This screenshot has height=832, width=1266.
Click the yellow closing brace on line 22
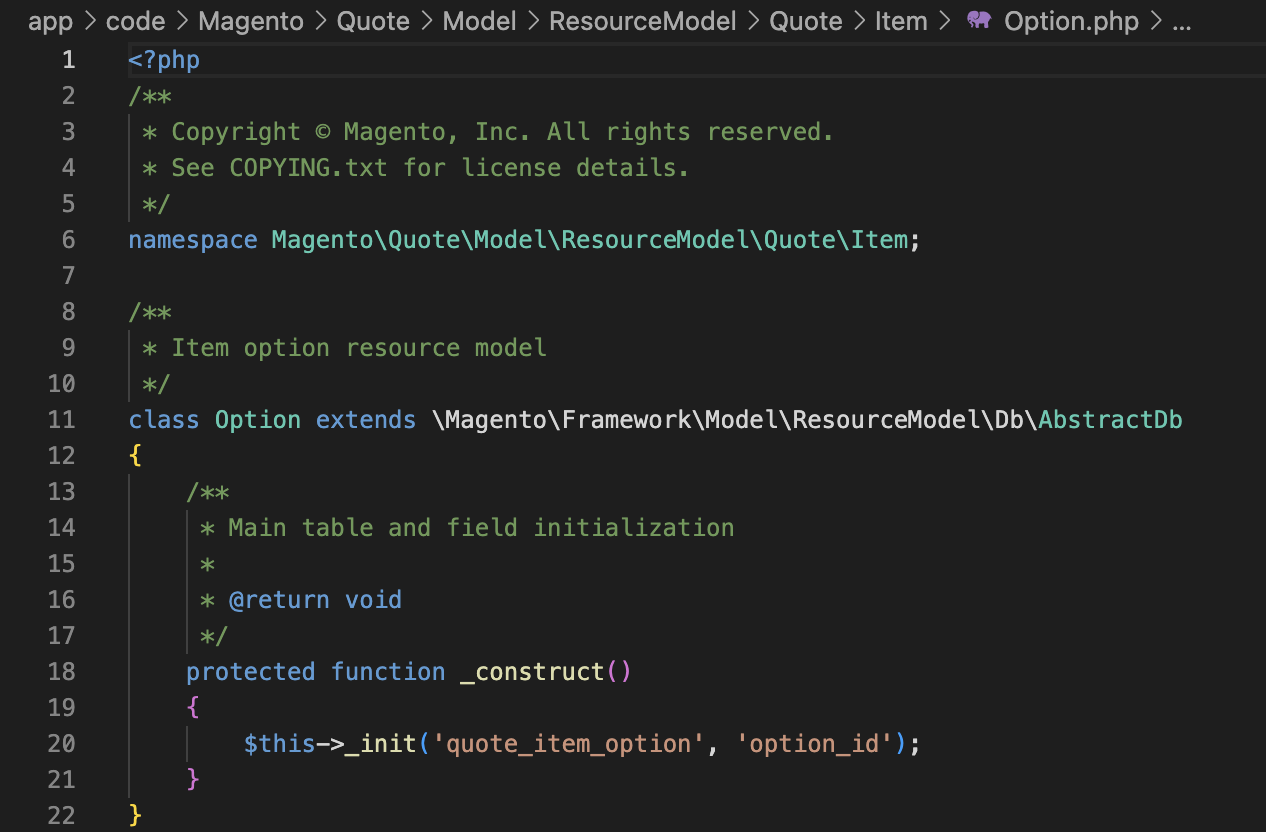136,816
